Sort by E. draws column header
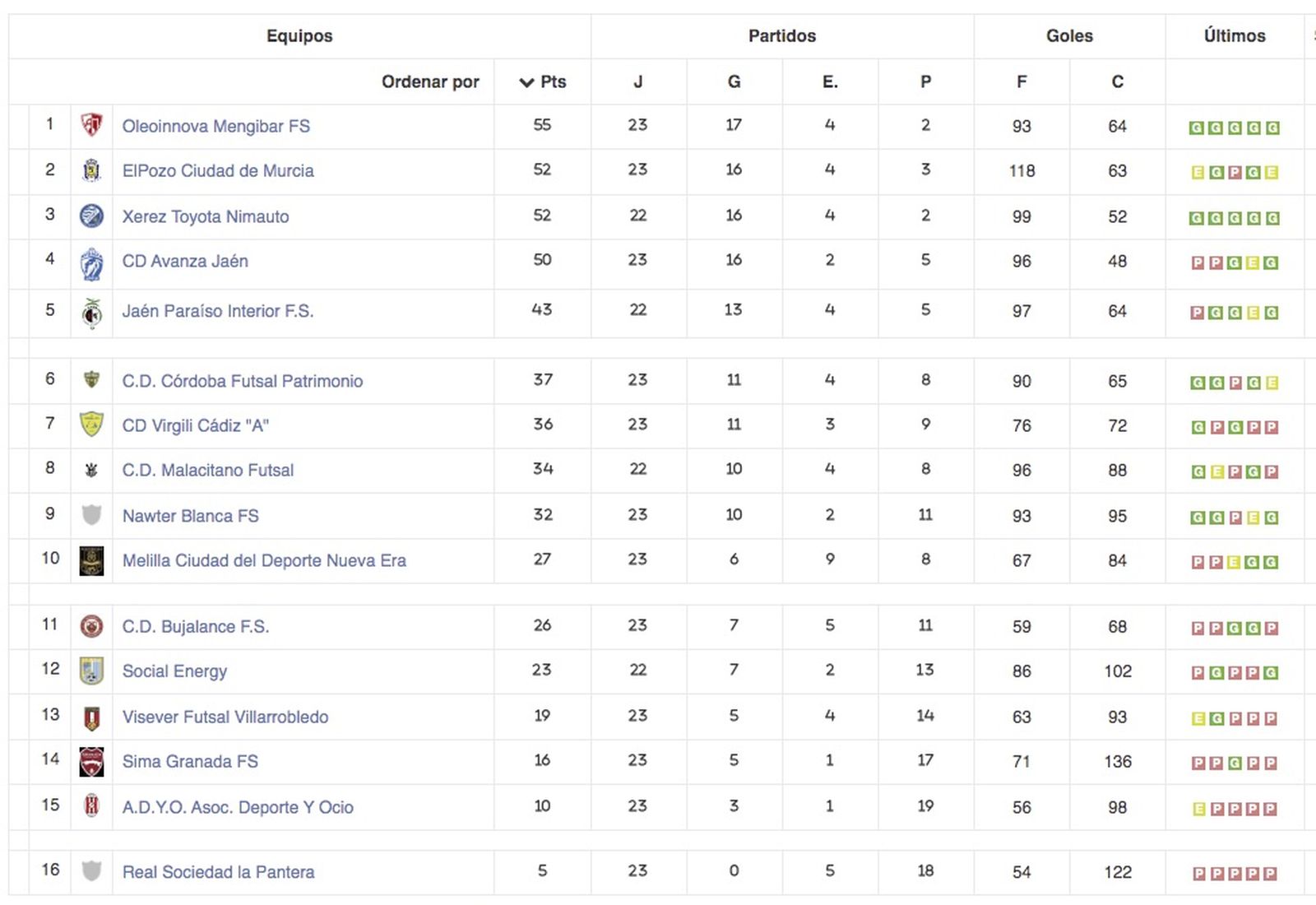This screenshot has height=905, width=1316. tap(830, 82)
